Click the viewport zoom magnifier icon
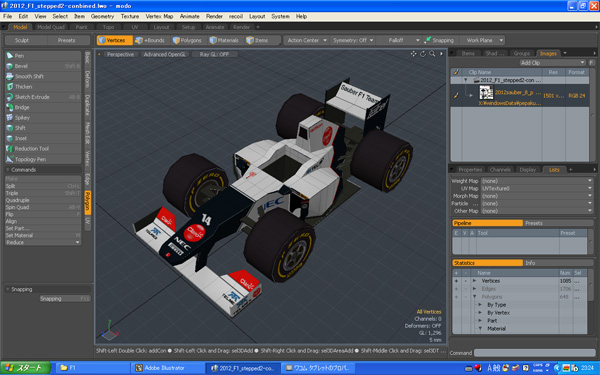Screen dimensions: 600x375 432,54
